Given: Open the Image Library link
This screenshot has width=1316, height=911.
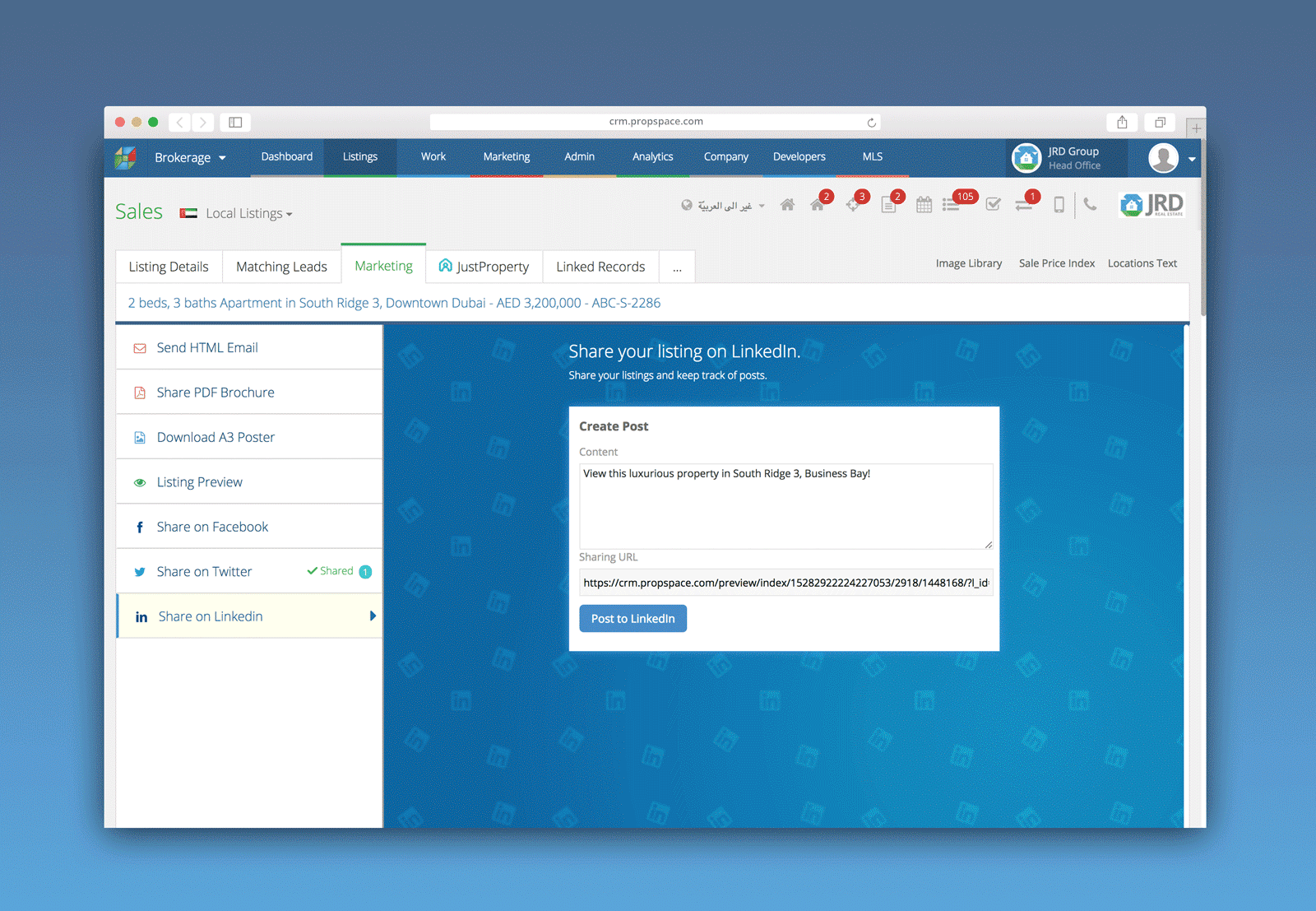Looking at the screenshot, I should click(x=969, y=263).
